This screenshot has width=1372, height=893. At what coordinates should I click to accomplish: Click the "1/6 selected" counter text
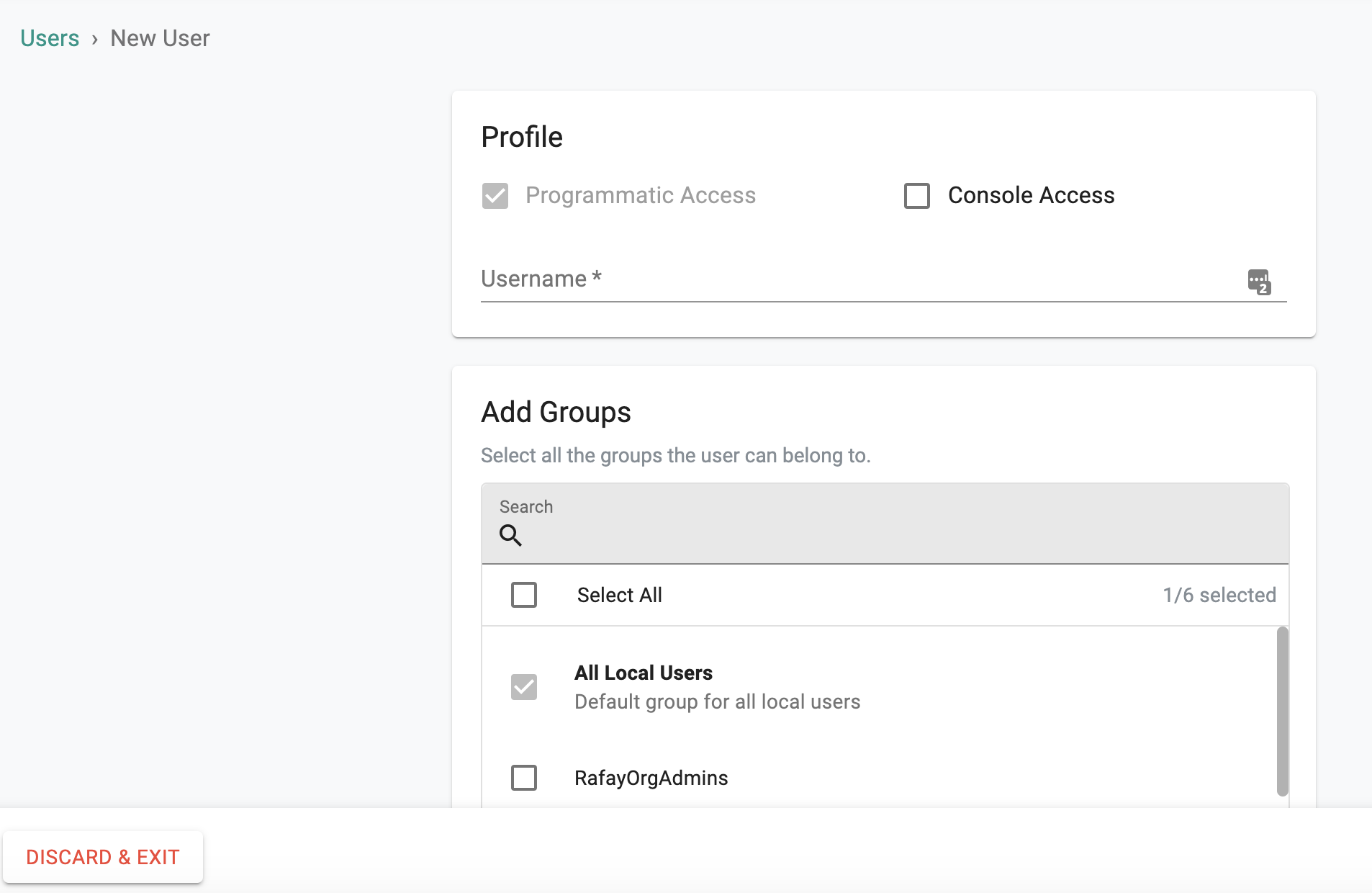[1219, 595]
